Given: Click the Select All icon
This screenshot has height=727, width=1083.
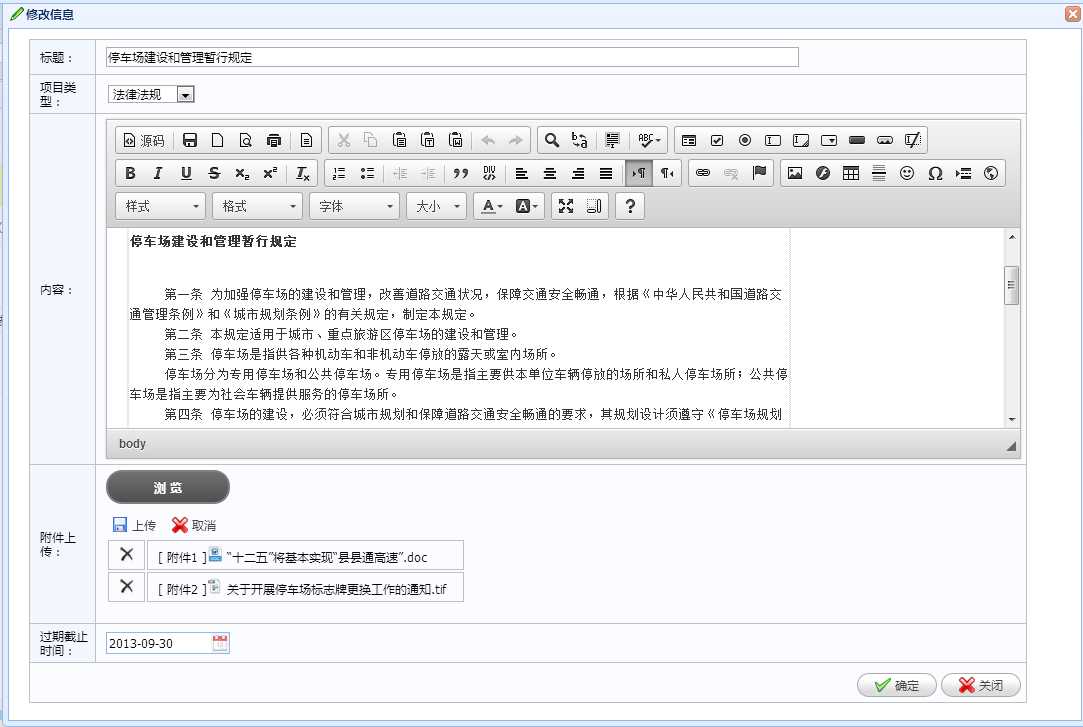Looking at the screenshot, I should (612, 140).
